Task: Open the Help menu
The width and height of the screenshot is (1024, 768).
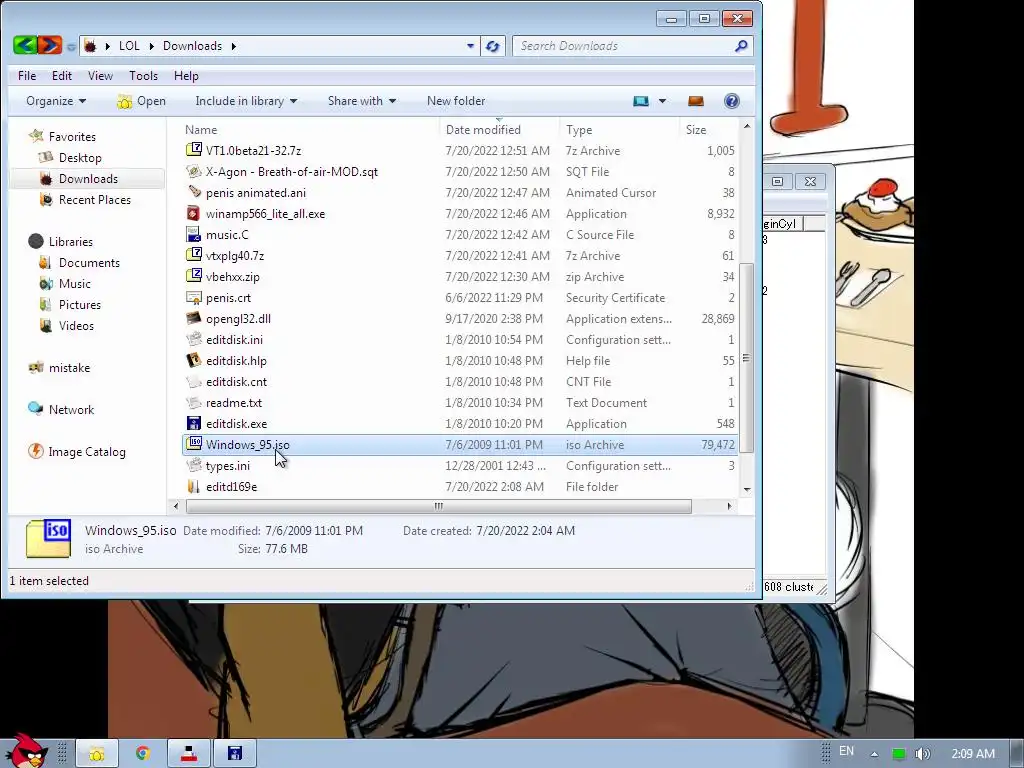Action: pyautogui.click(x=186, y=76)
